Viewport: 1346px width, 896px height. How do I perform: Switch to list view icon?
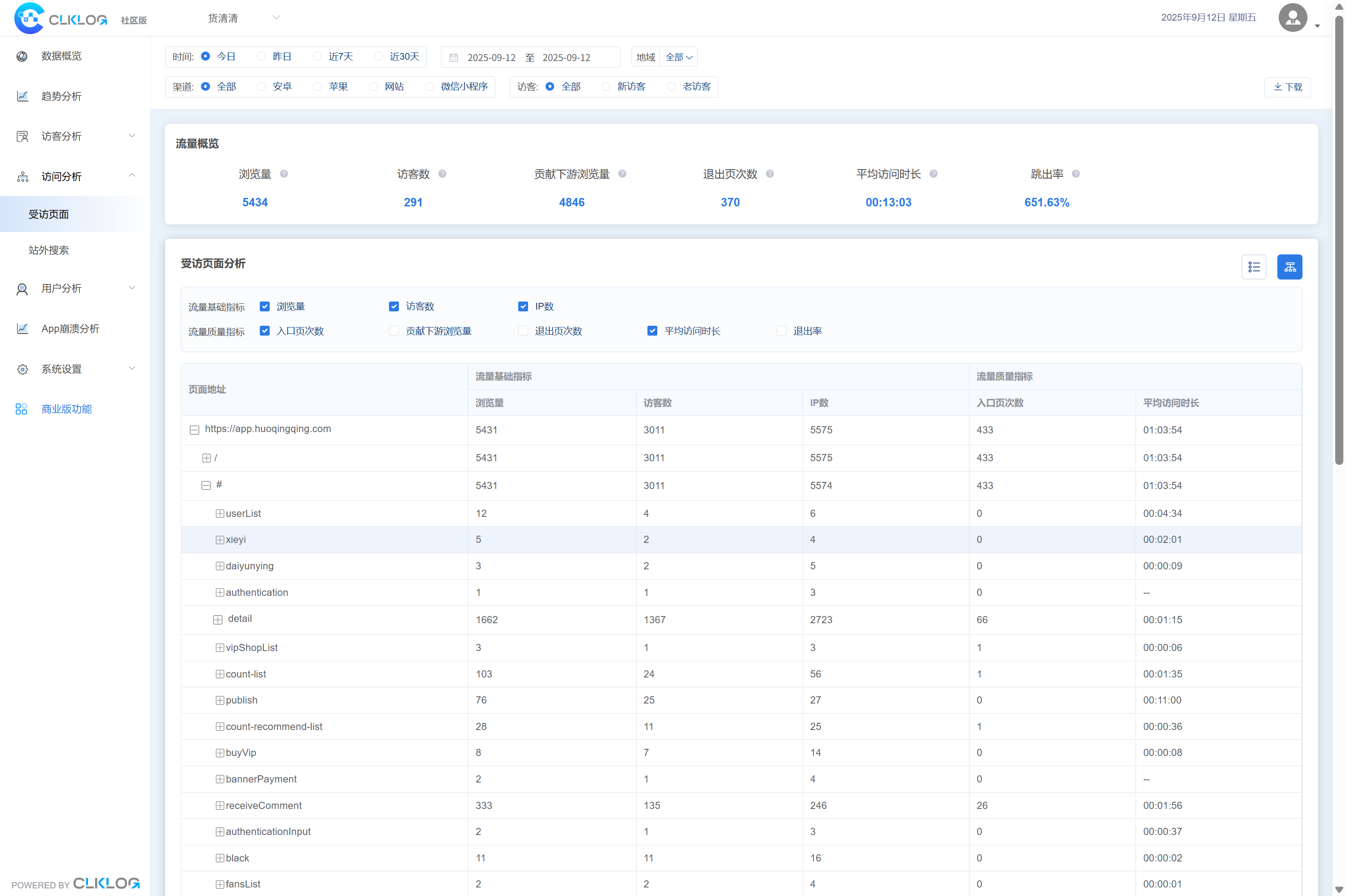[x=1254, y=267]
